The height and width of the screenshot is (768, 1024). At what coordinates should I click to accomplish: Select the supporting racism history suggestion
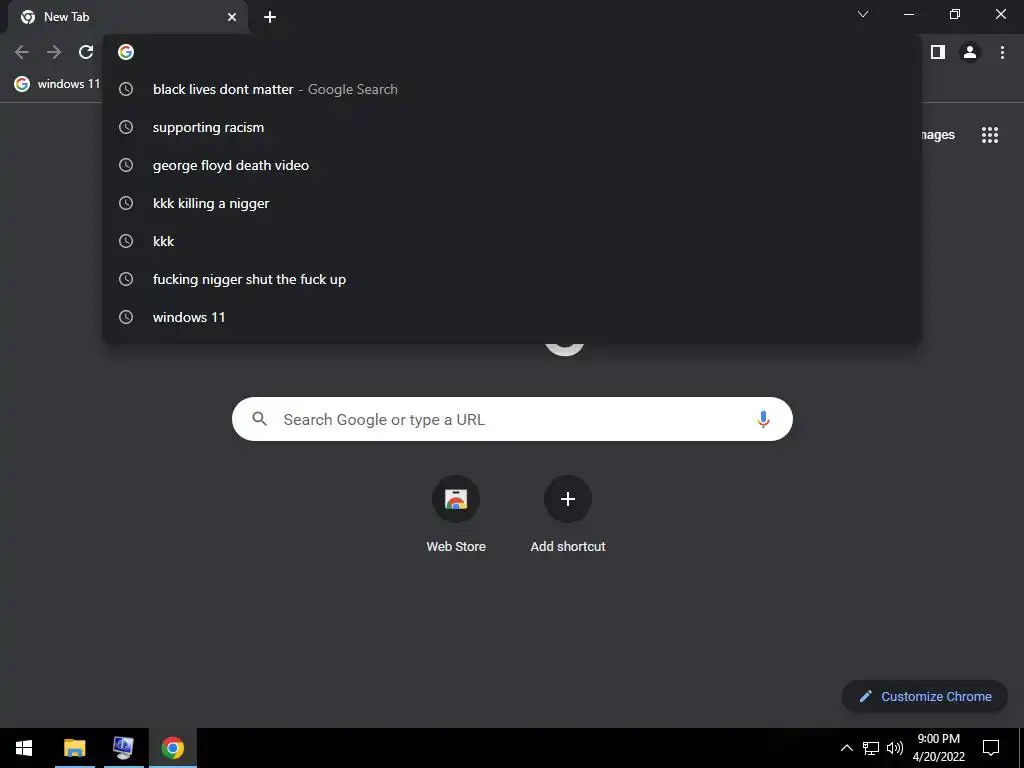coord(512,127)
